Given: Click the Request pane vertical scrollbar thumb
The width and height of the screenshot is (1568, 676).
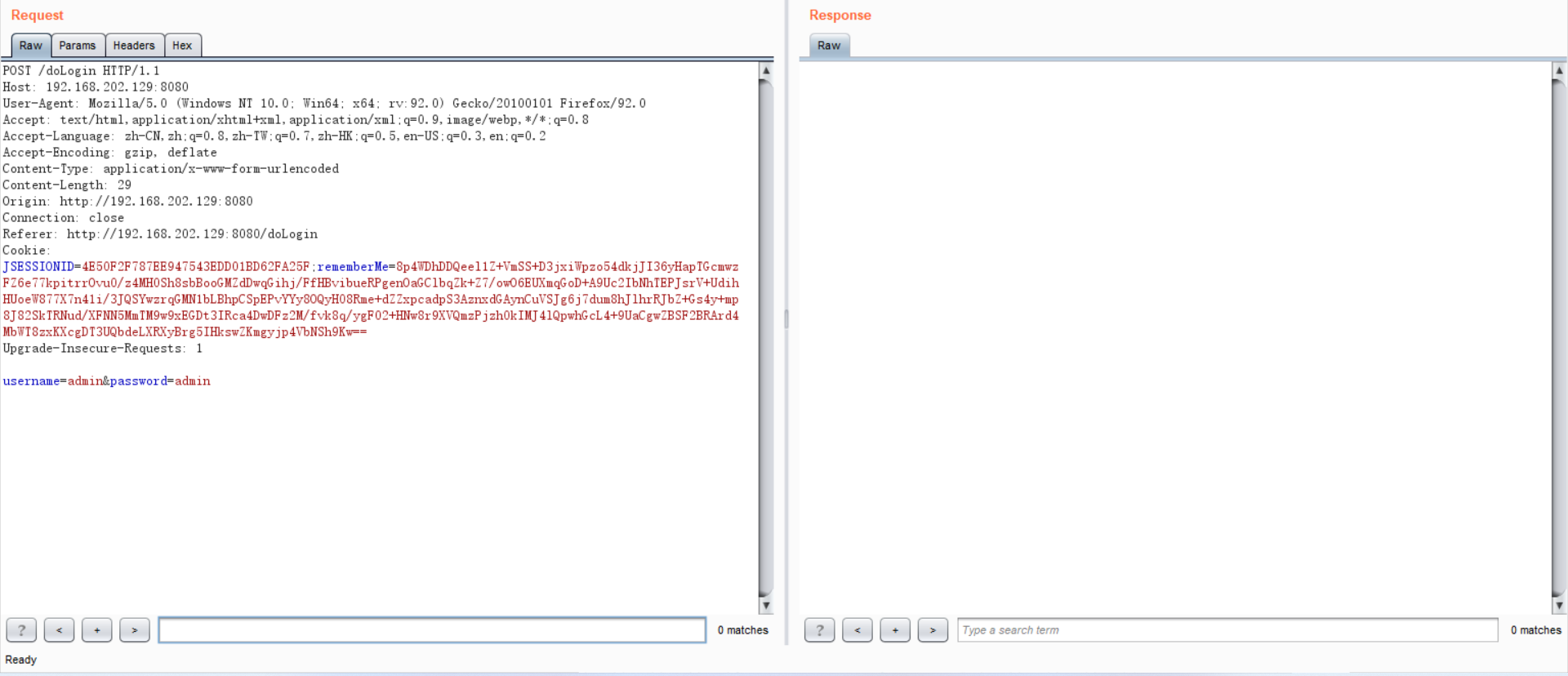Looking at the screenshot, I should pos(766,338).
